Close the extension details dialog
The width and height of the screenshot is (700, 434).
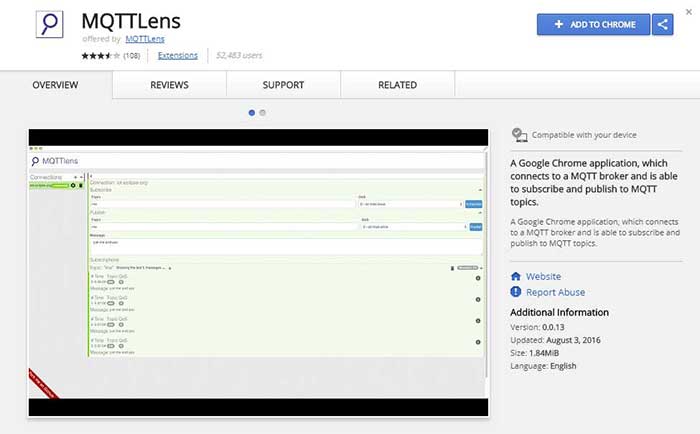point(689,12)
